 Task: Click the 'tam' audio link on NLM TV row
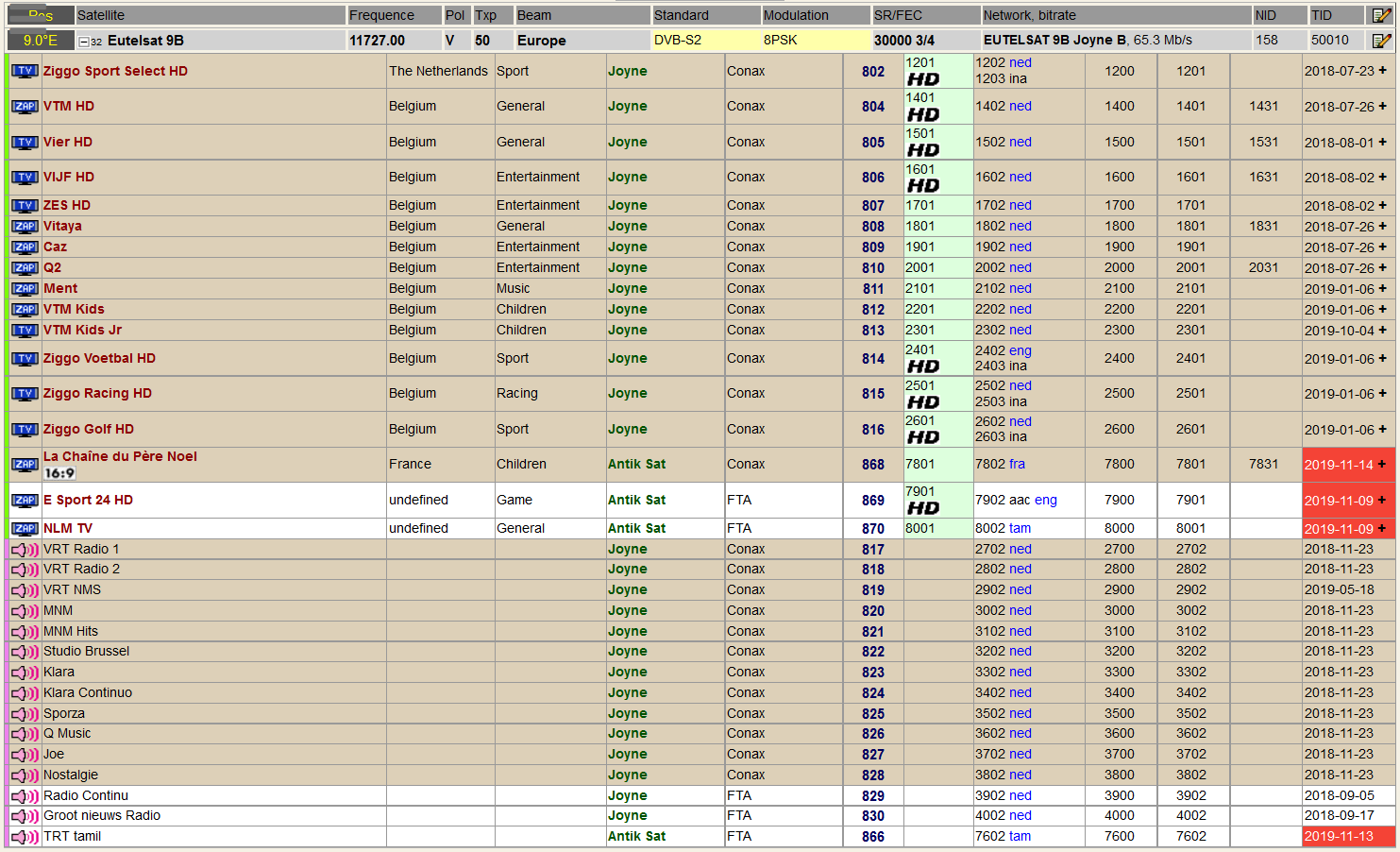1020,528
